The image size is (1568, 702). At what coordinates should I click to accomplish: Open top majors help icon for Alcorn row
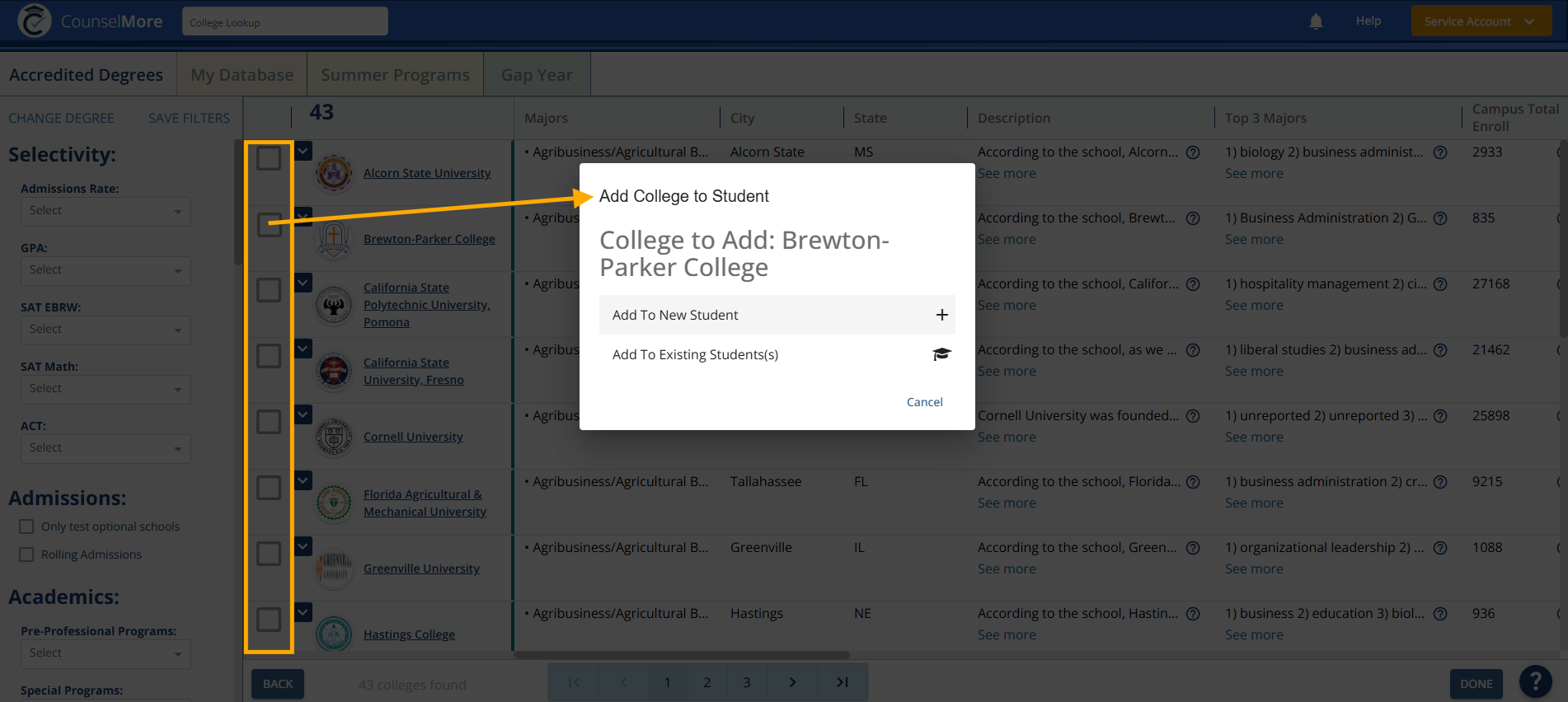coord(1440,152)
